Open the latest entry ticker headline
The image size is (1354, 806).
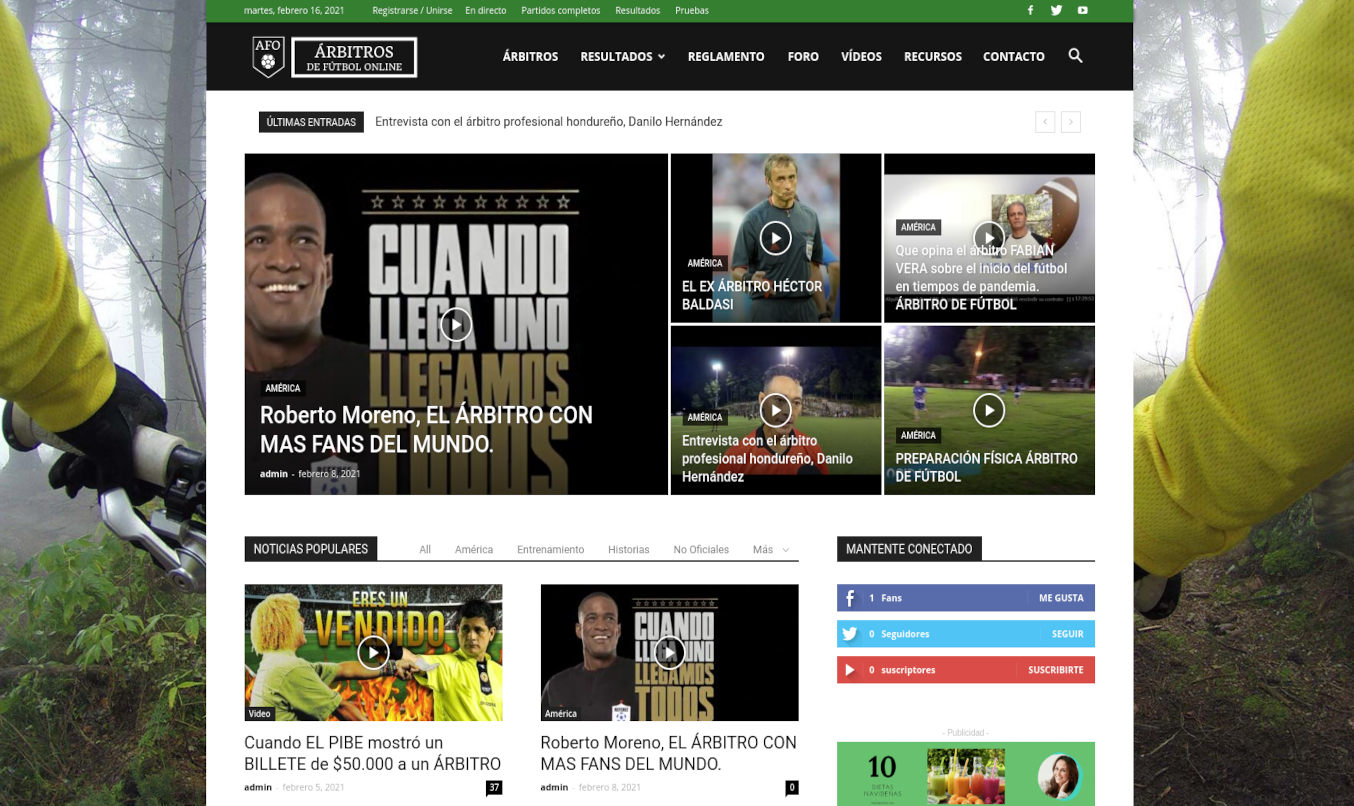point(548,122)
